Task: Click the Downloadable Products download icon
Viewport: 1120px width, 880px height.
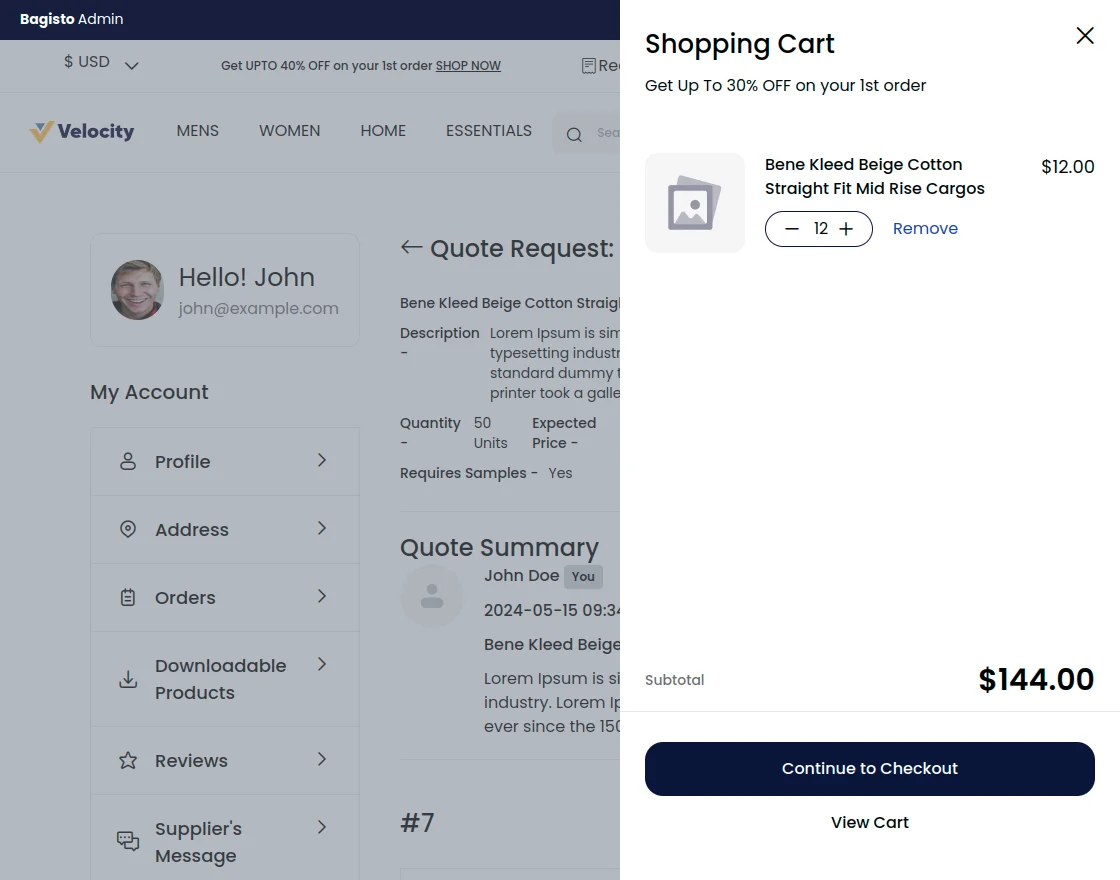Action: pyautogui.click(x=128, y=680)
